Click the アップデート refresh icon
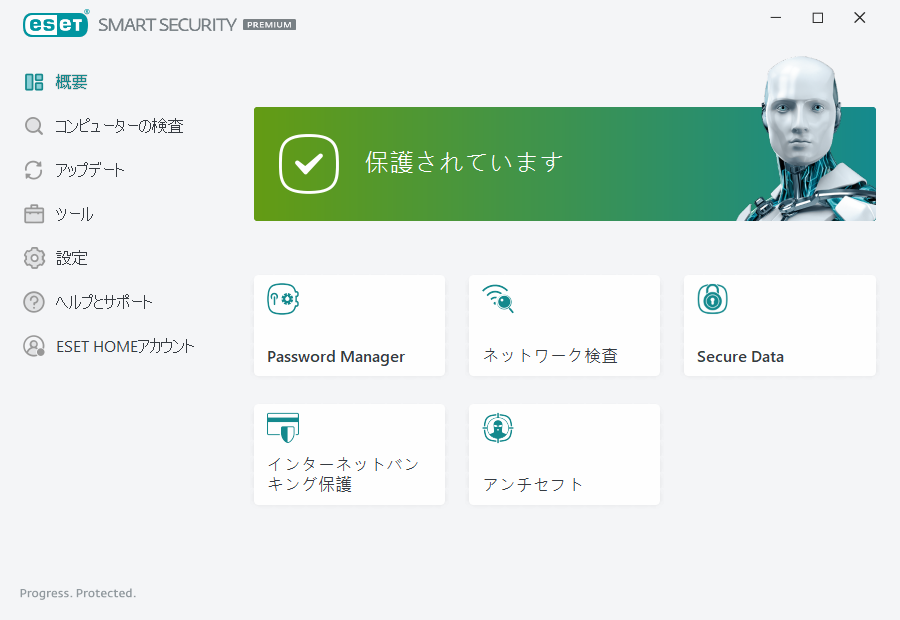The height and width of the screenshot is (620, 900). coord(34,169)
